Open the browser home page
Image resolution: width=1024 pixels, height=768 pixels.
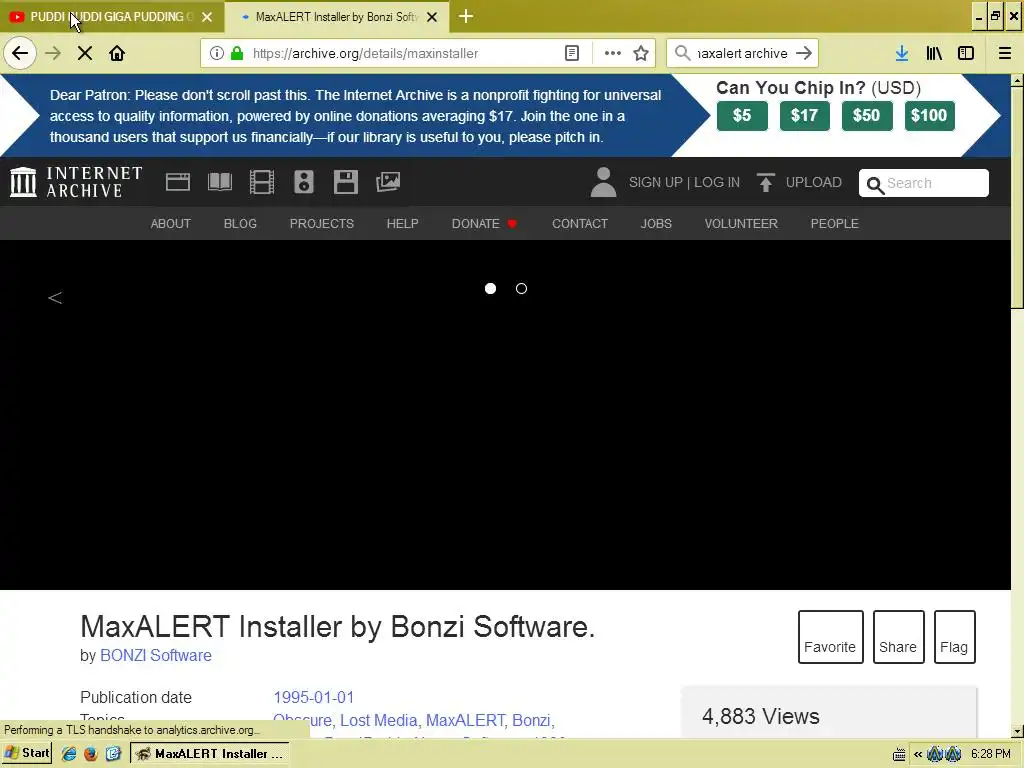click(x=117, y=53)
